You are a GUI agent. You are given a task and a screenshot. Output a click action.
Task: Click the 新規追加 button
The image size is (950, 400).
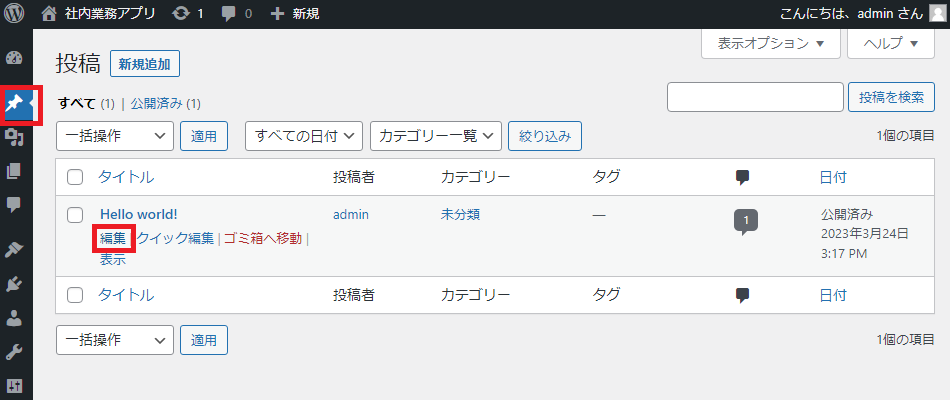tap(145, 64)
